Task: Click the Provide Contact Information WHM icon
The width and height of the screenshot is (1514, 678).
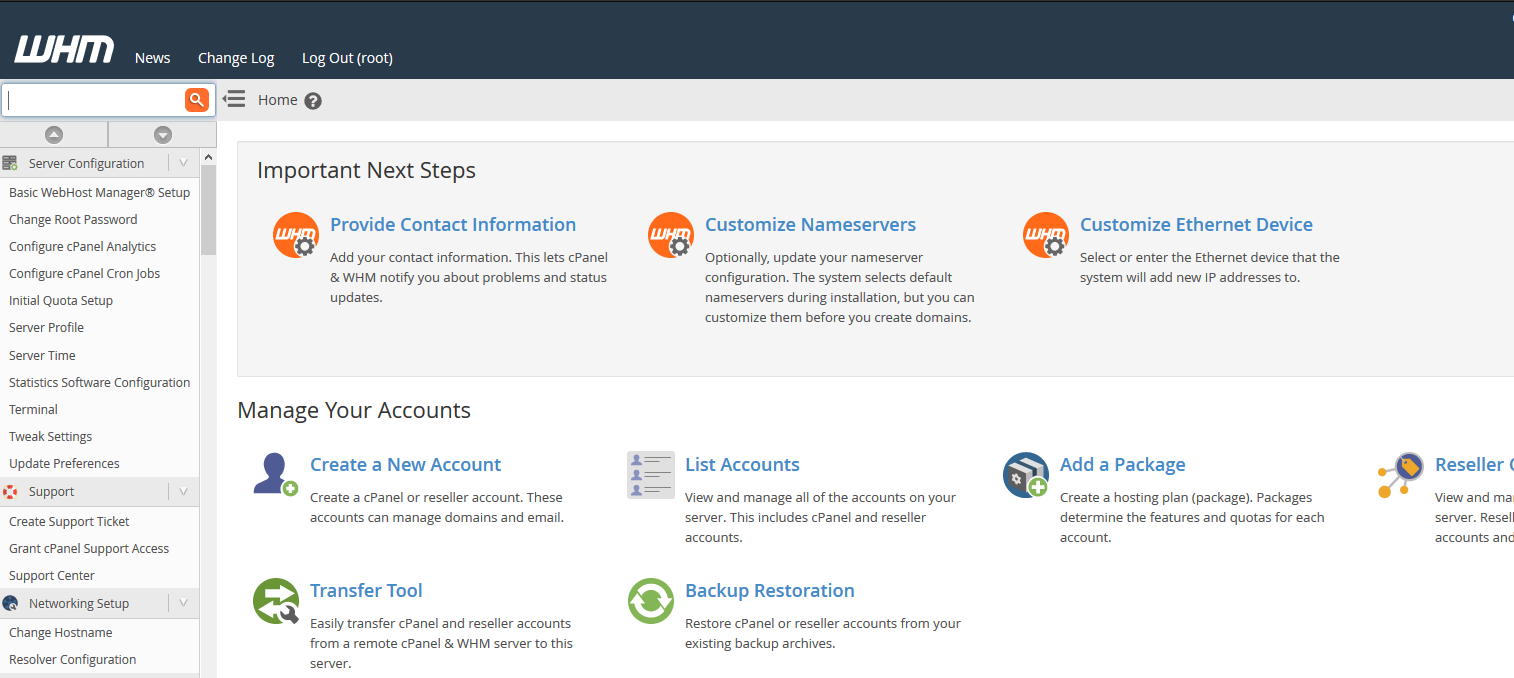Action: (x=296, y=236)
